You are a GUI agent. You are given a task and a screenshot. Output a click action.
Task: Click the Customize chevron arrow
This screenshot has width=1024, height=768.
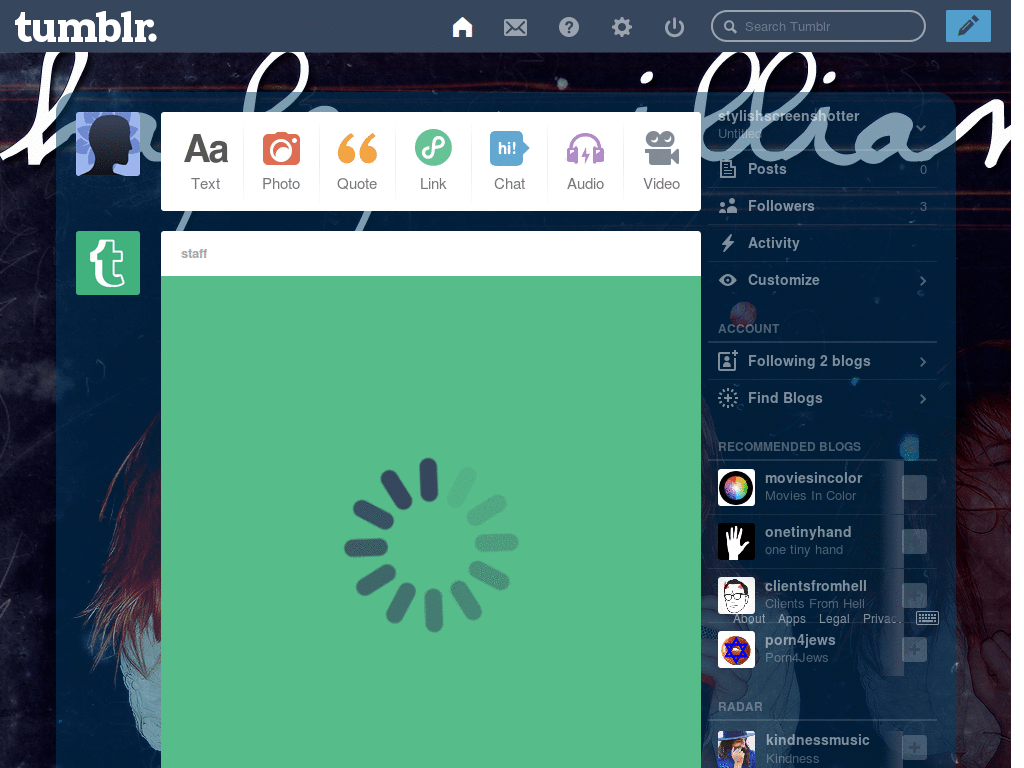pyautogui.click(x=923, y=281)
